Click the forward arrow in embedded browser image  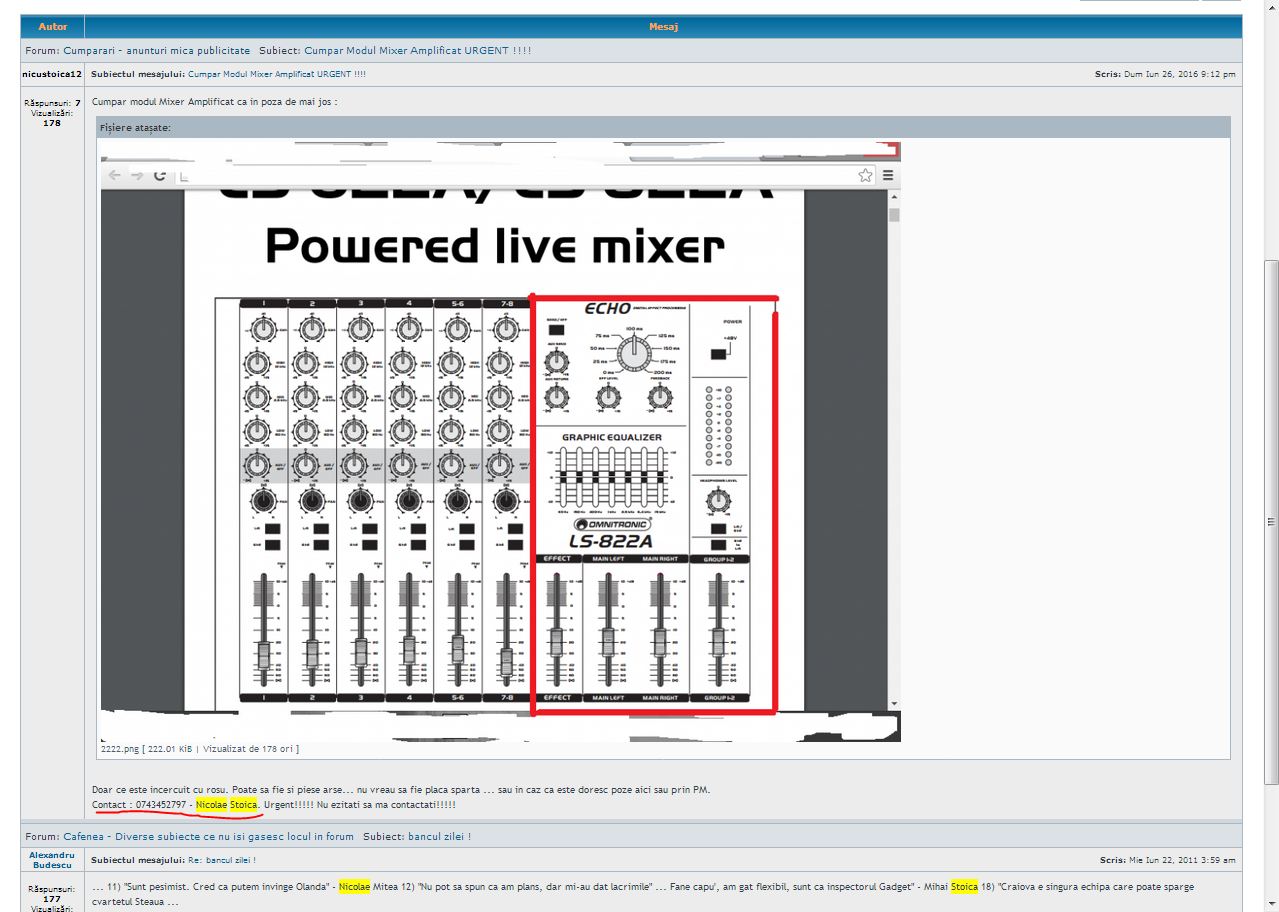pos(137,175)
